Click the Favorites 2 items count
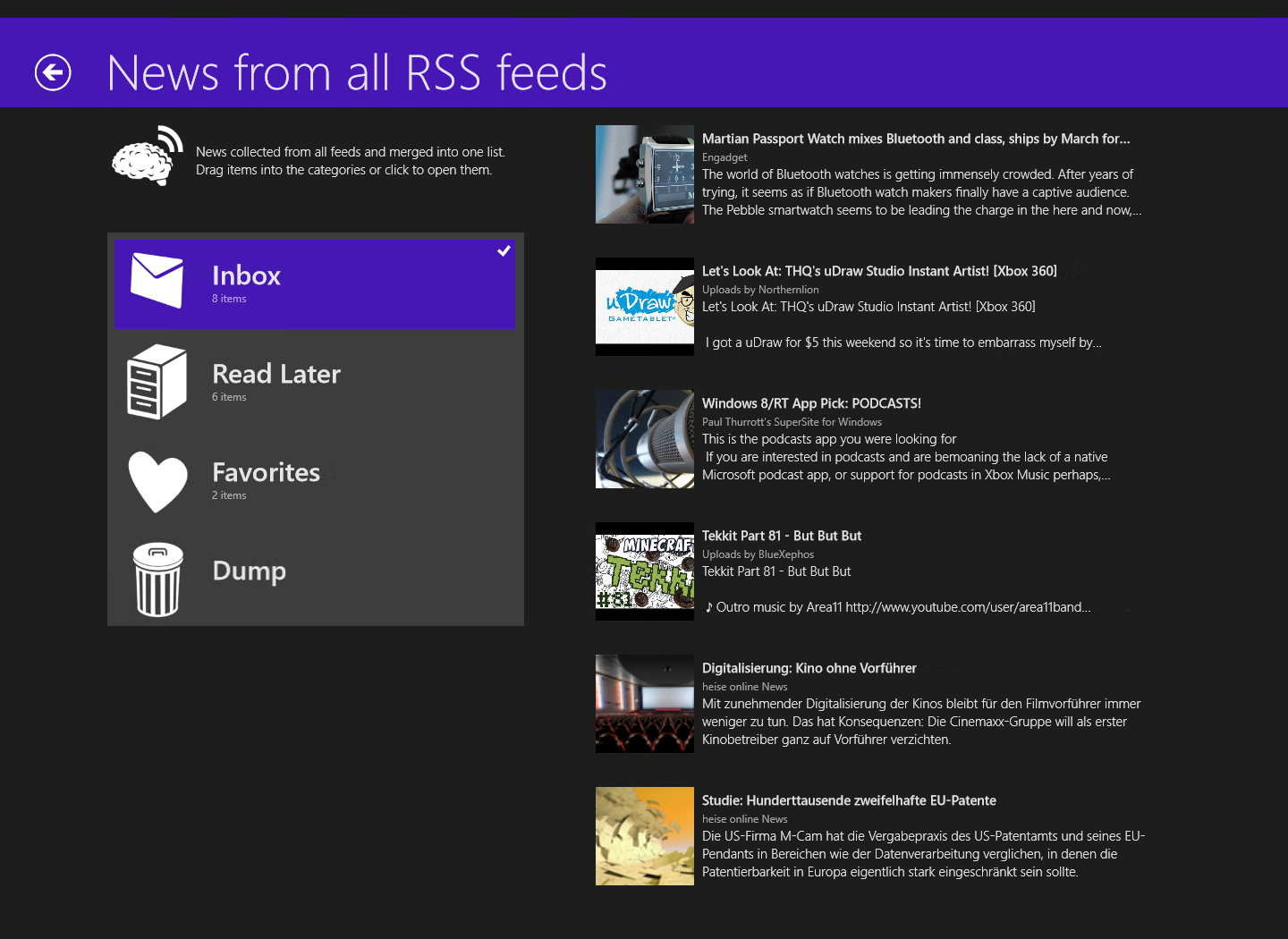Screen dimensions: 1288x939 point(229,495)
